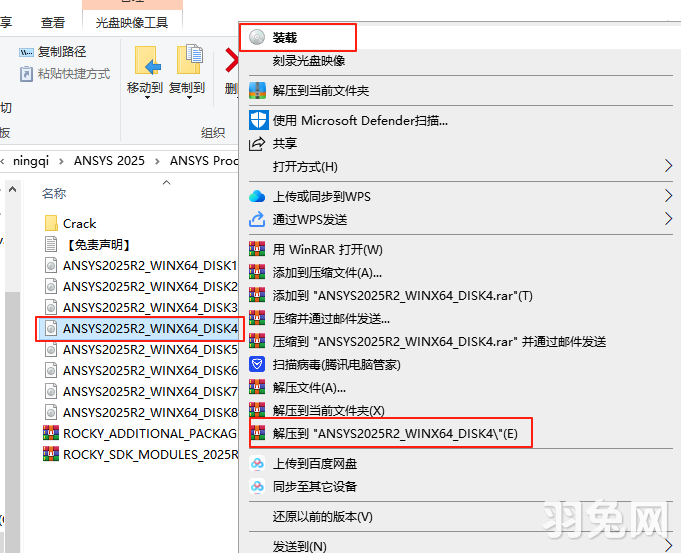Click the DISK8 disc image icon

point(51,412)
